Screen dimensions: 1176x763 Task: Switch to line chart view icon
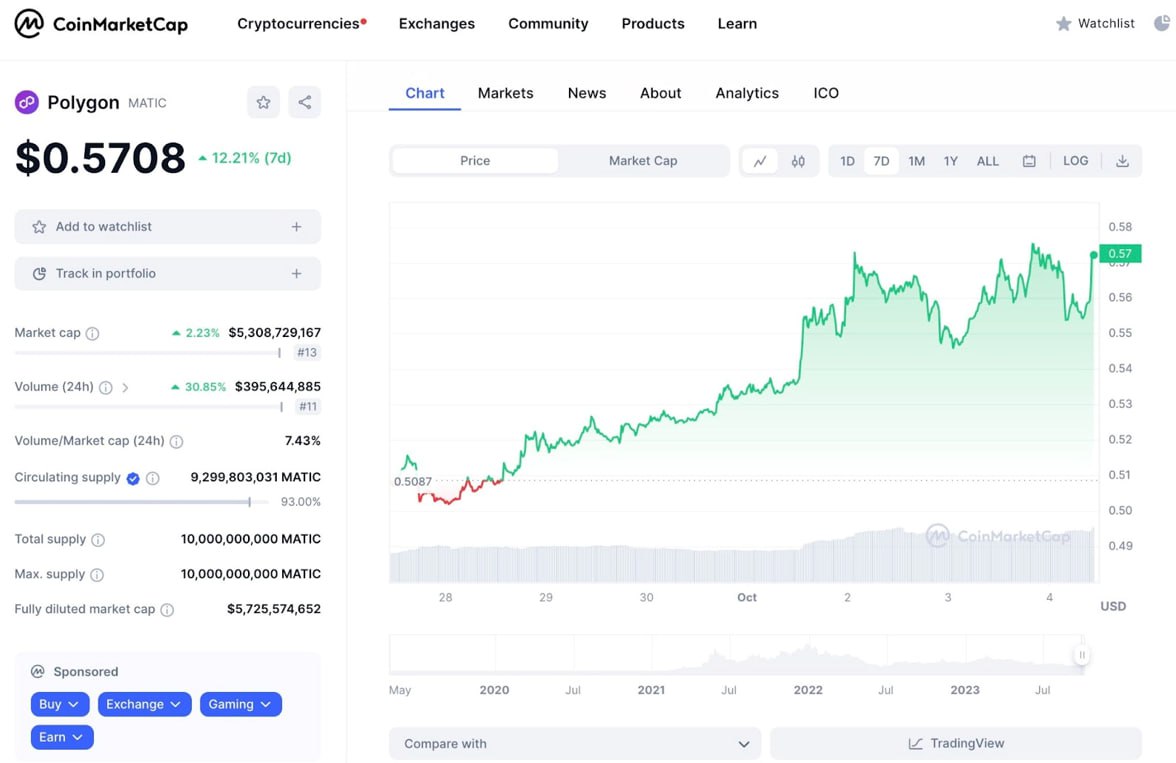point(760,161)
